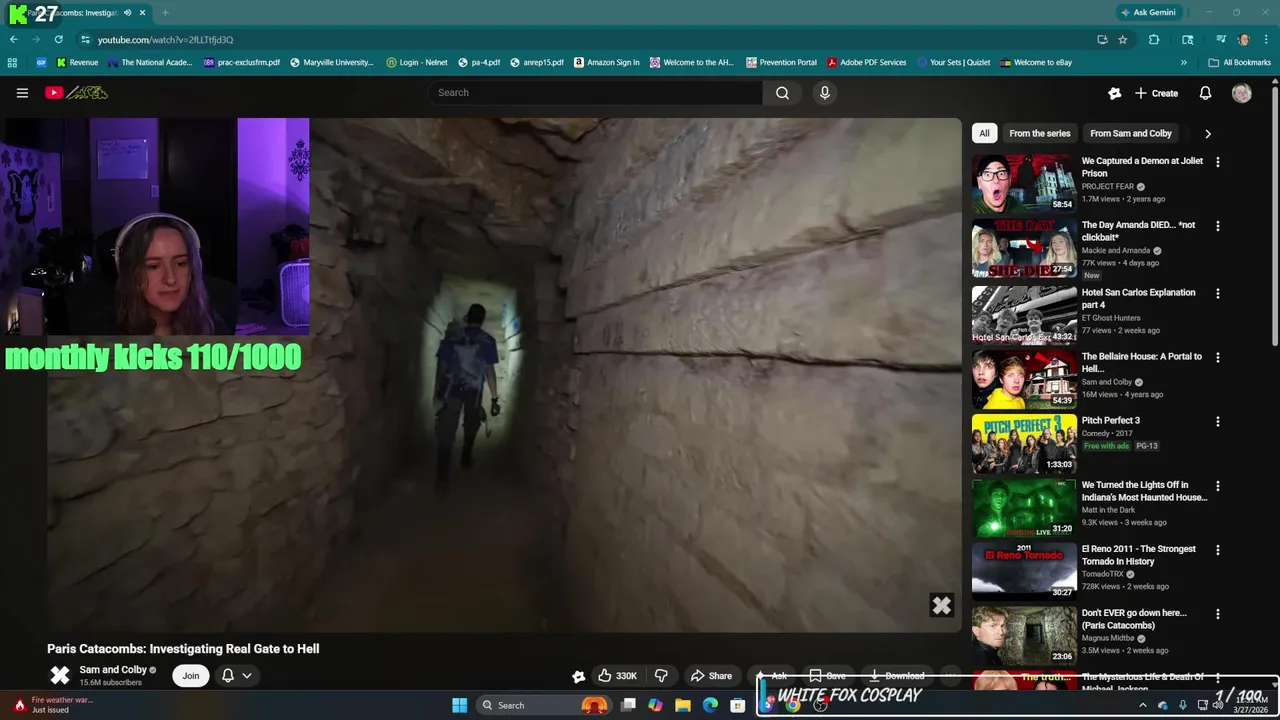Expand the notification bell dropdown by Join
The height and width of the screenshot is (720, 1280).
pos(246,676)
